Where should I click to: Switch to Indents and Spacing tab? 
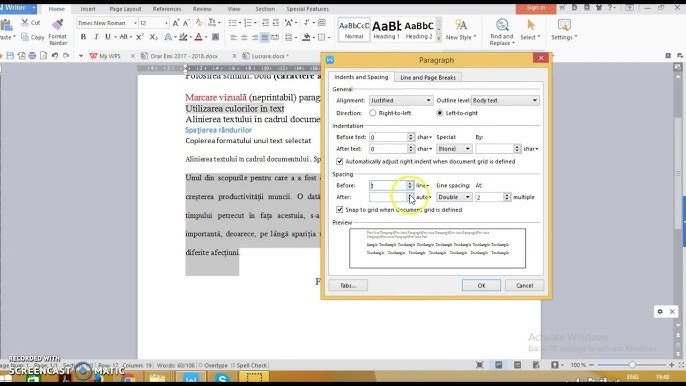(x=361, y=77)
